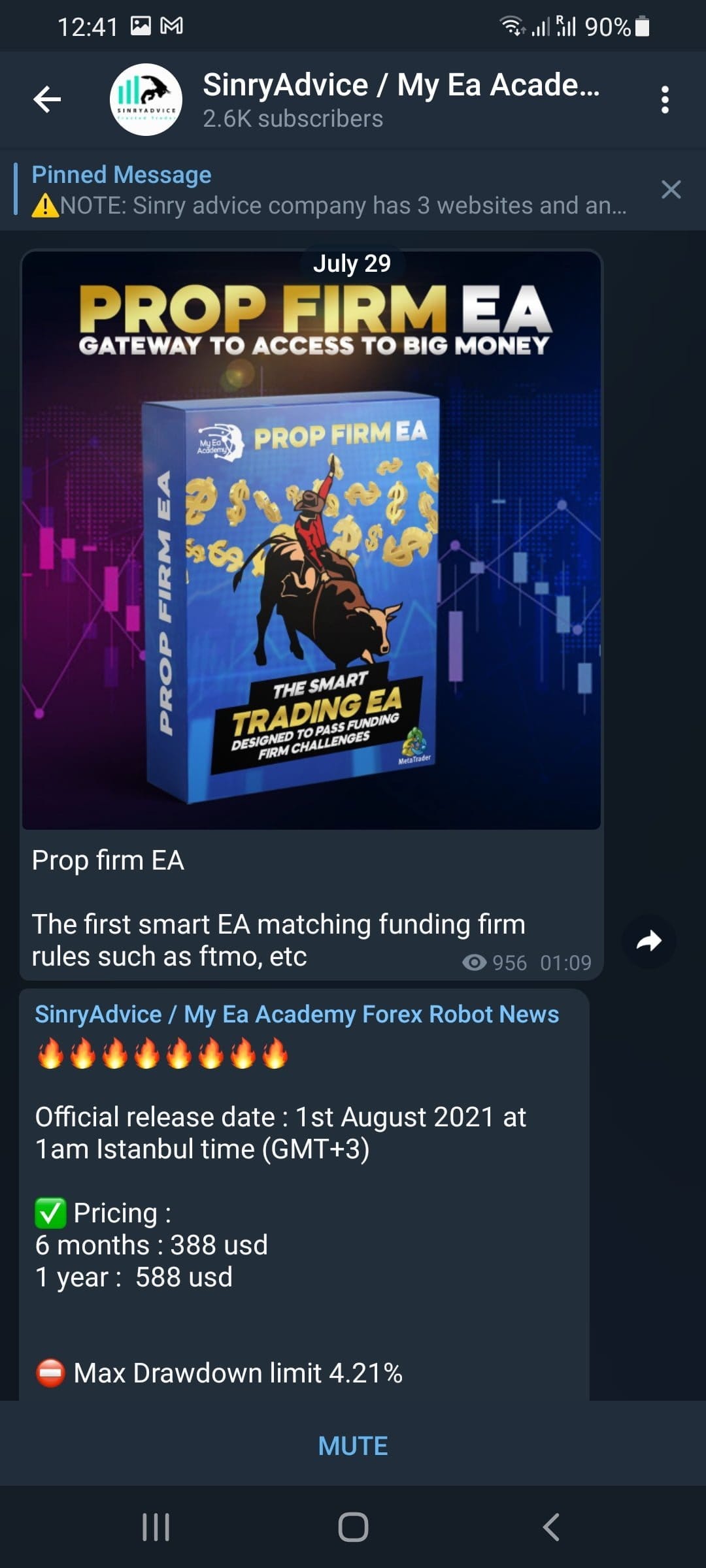Tap the Android back navigation chevron
Screen dimensions: 706x1568
tap(551, 1527)
